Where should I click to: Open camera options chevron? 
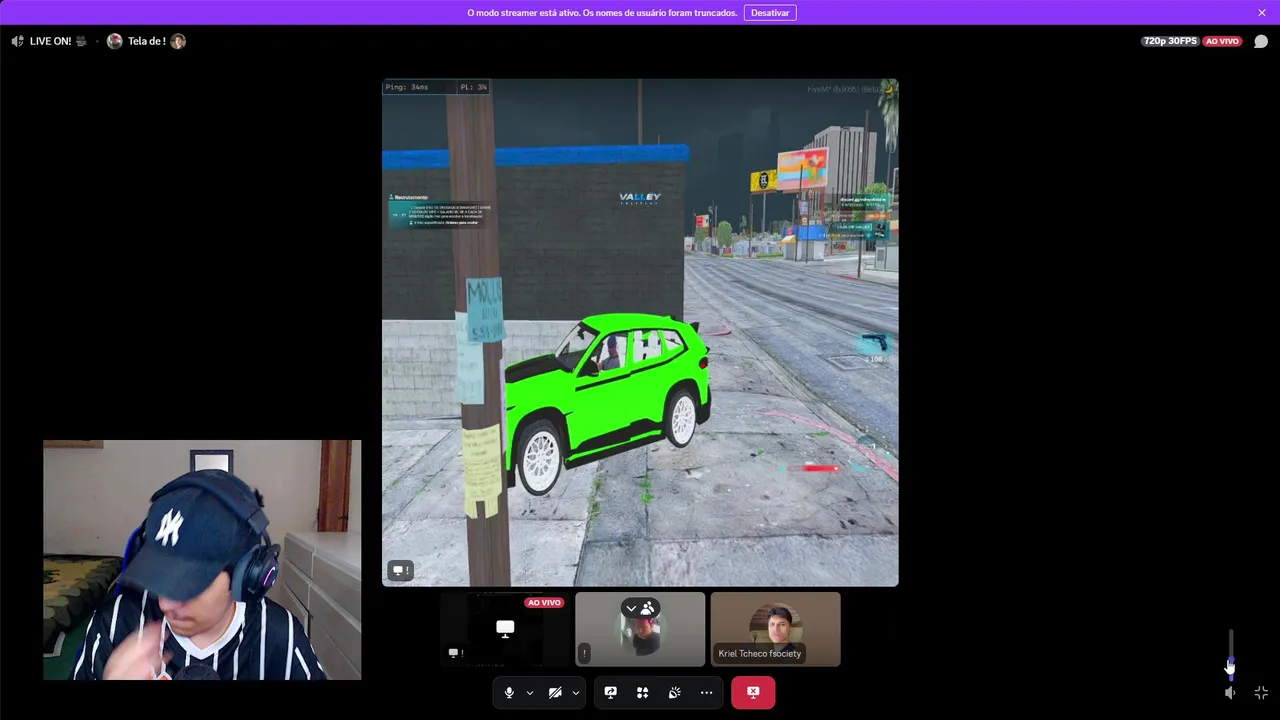pyautogui.click(x=576, y=692)
